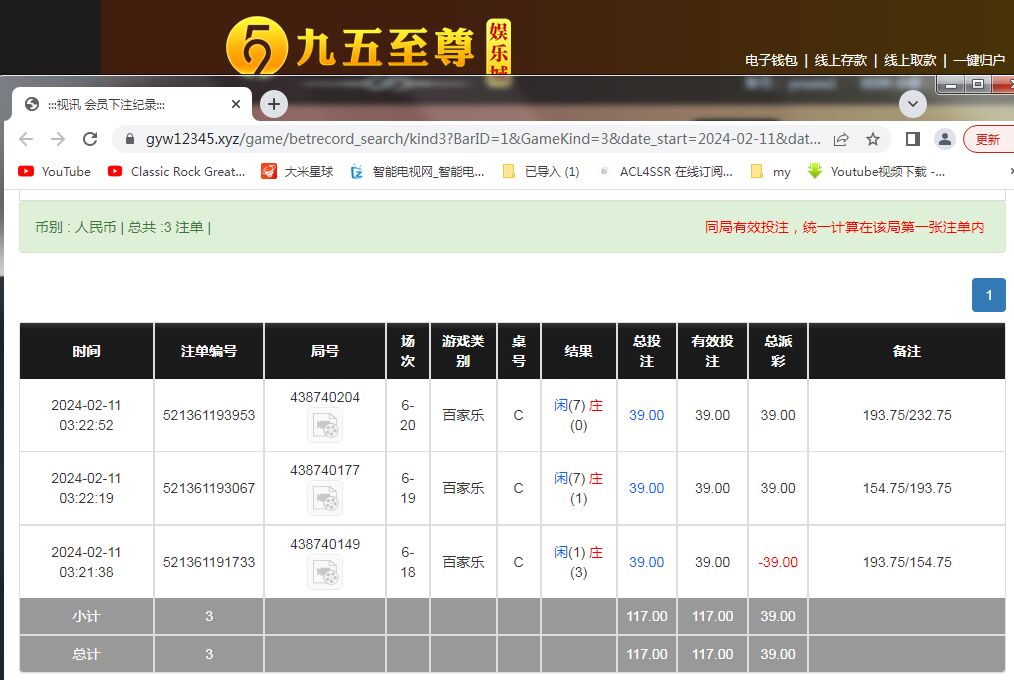The height and width of the screenshot is (680, 1014).
Task: Open 线上存款 in background site
Action: (840, 60)
